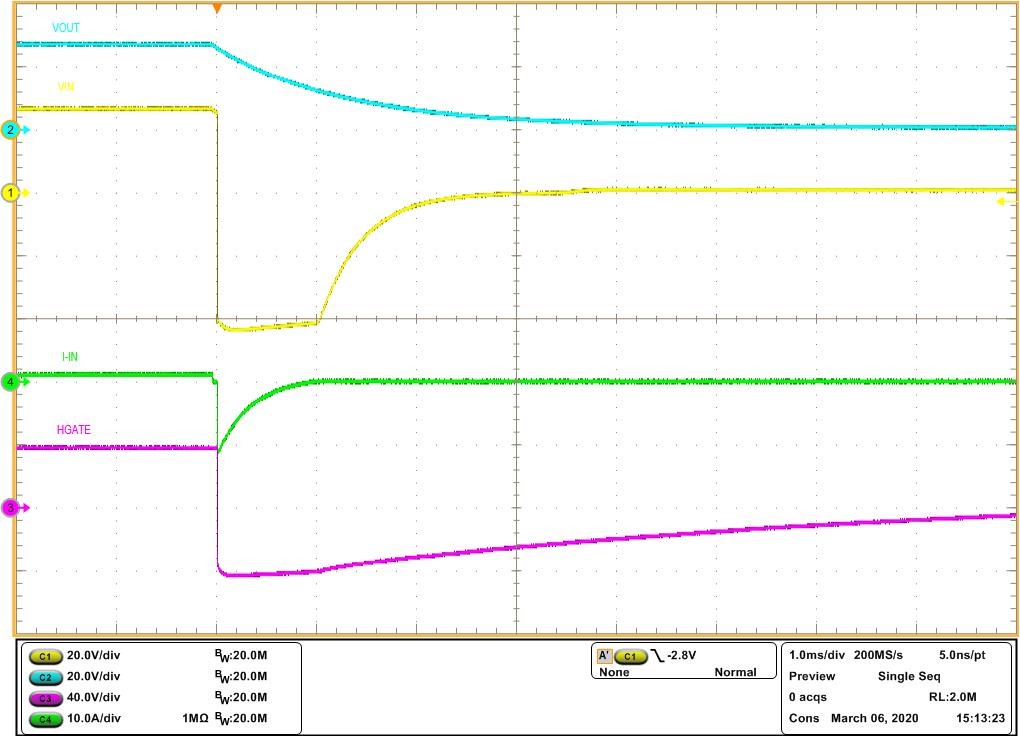Click the falling-edge trigger slope symbol
Screen dimensions: 1020x736
(657, 656)
